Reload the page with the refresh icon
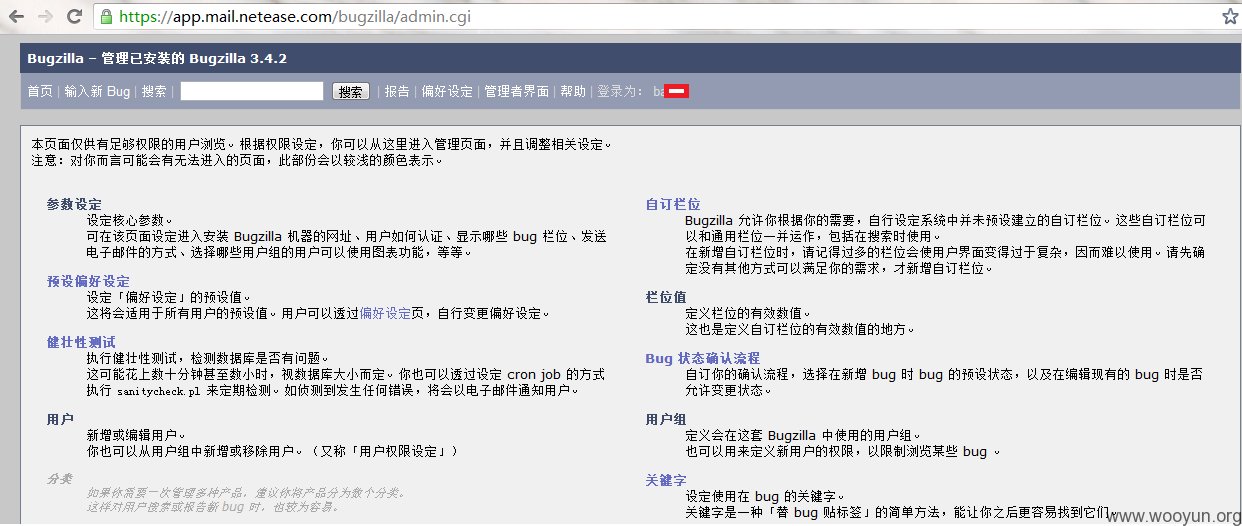This screenshot has height=526, width=1242. [75, 17]
